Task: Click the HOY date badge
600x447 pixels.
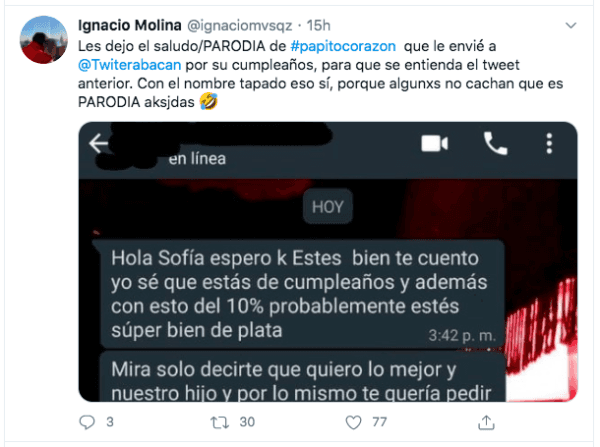Action: pyautogui.click(x=328, y=207)
